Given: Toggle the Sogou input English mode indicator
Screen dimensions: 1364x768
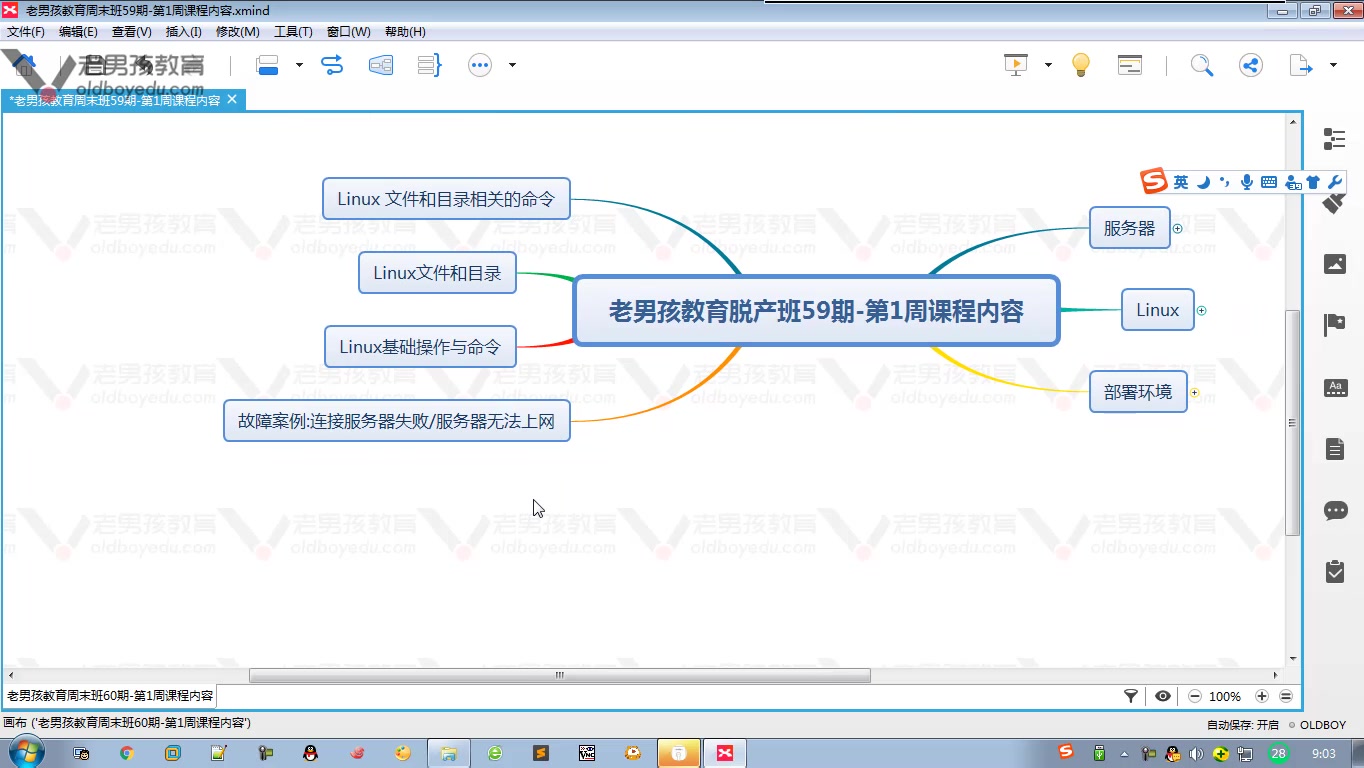Looking at the screenshot, I should pos(1181,182).
